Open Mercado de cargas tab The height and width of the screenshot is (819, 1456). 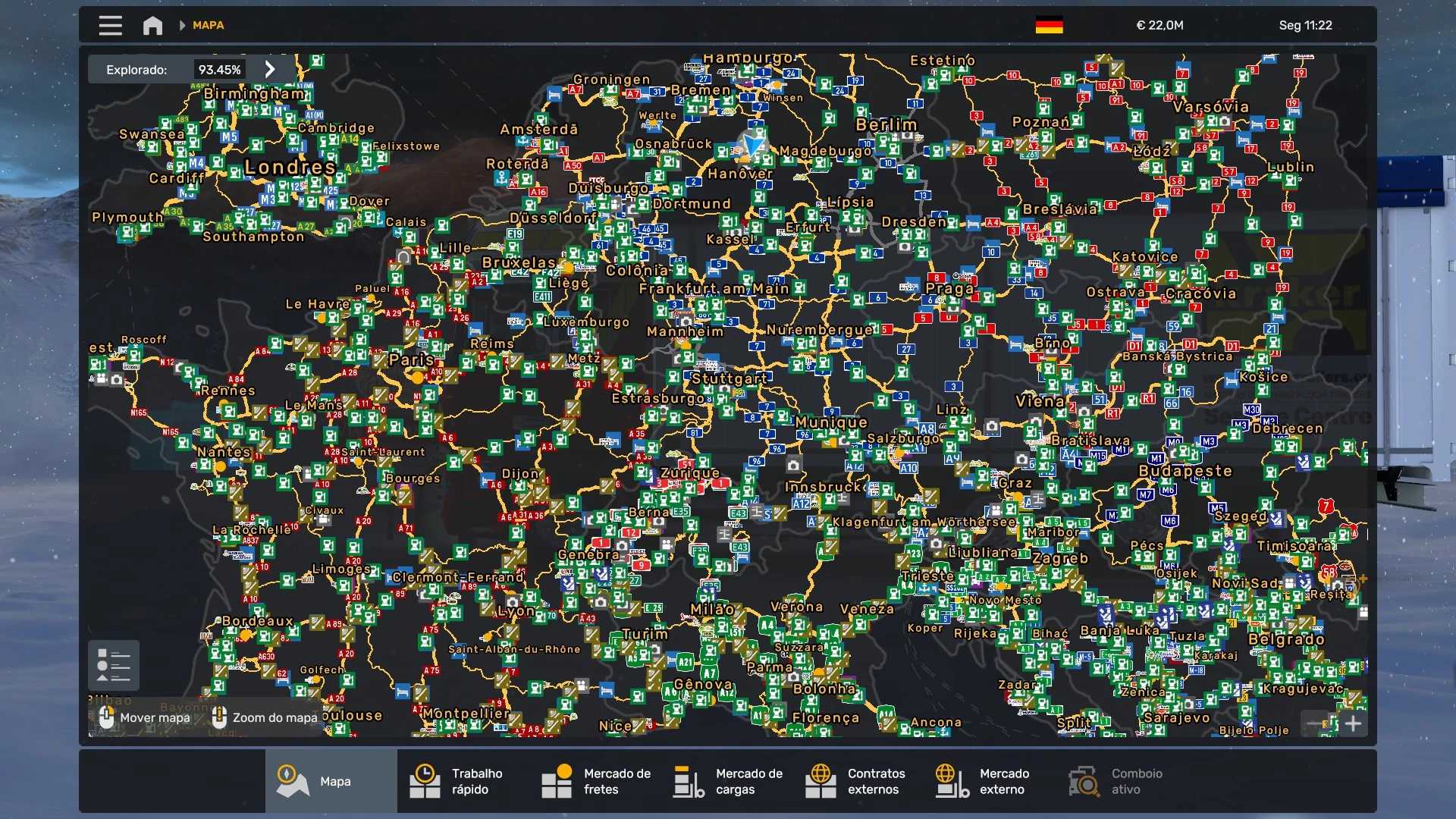(x=726, y=781)
